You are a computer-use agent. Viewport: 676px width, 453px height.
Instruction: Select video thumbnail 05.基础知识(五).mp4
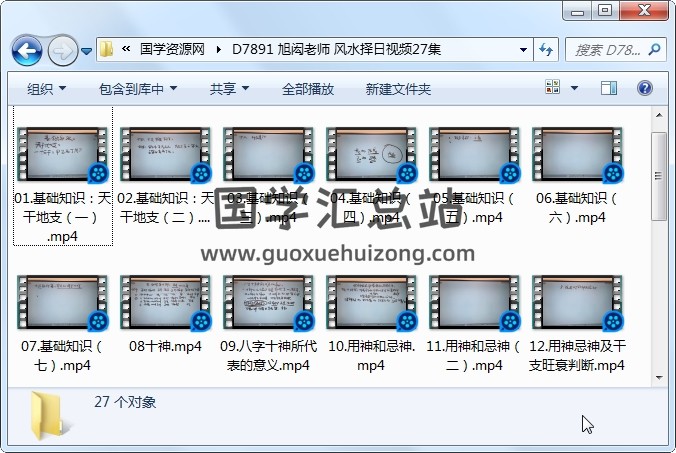[475, 155]
